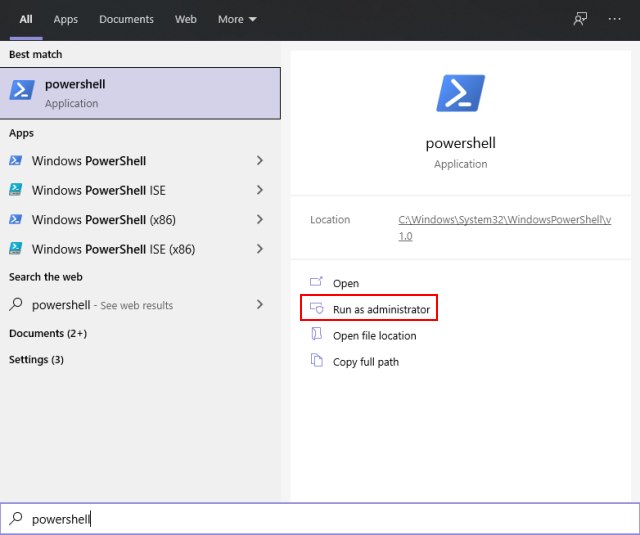Click the magnifier icon in search box

click(x=16, y=518)
